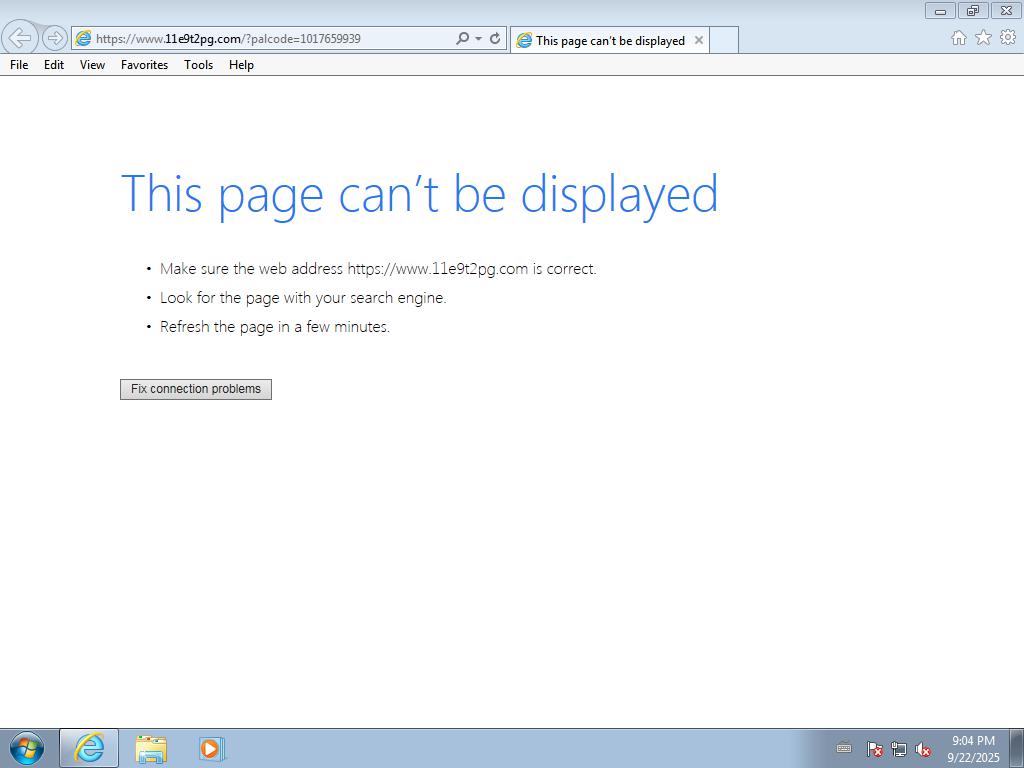
Task: Click the address bar URL field
Action: click(270, 39)
